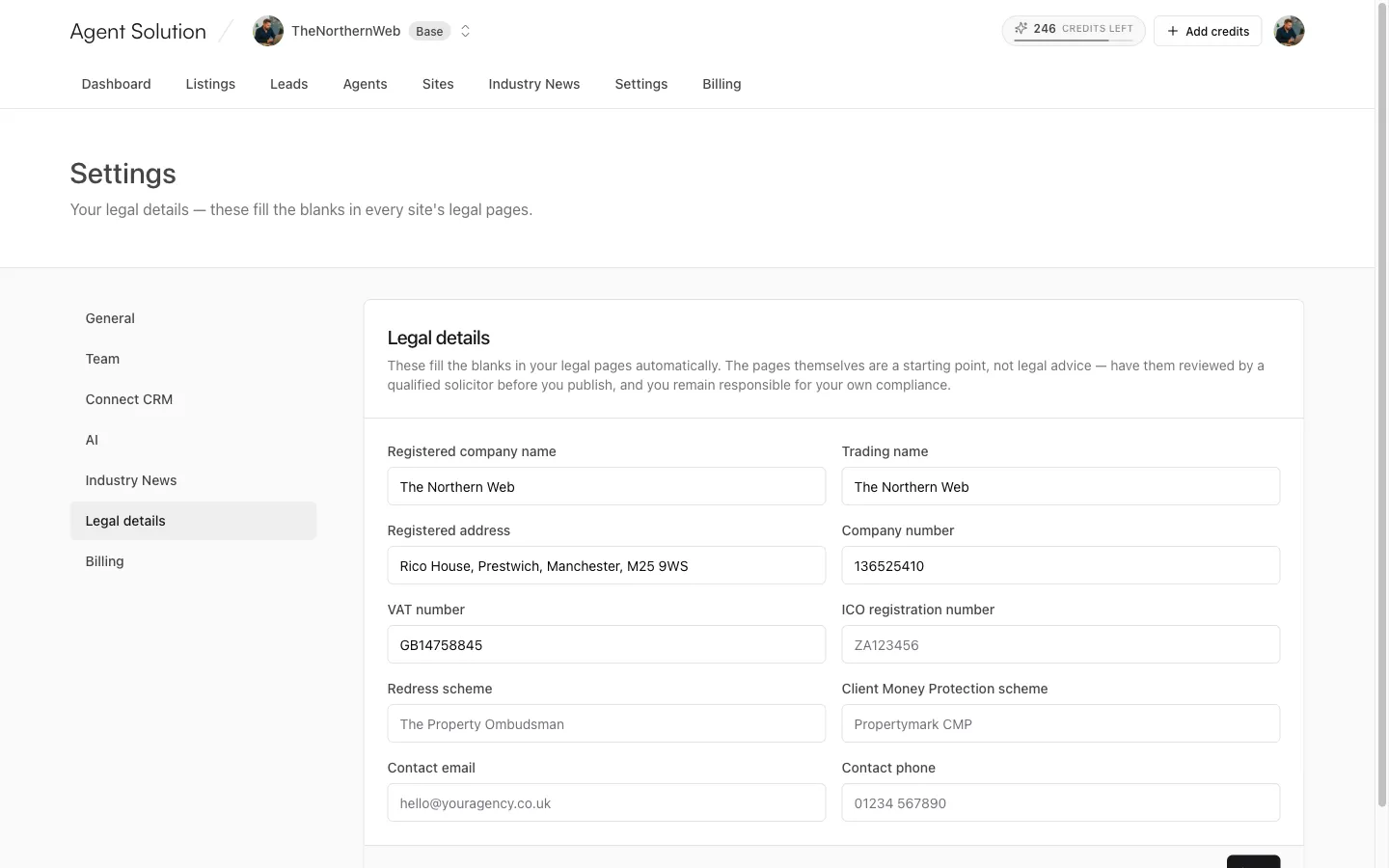Click the sparkle credits icon

coord(1021,29)
